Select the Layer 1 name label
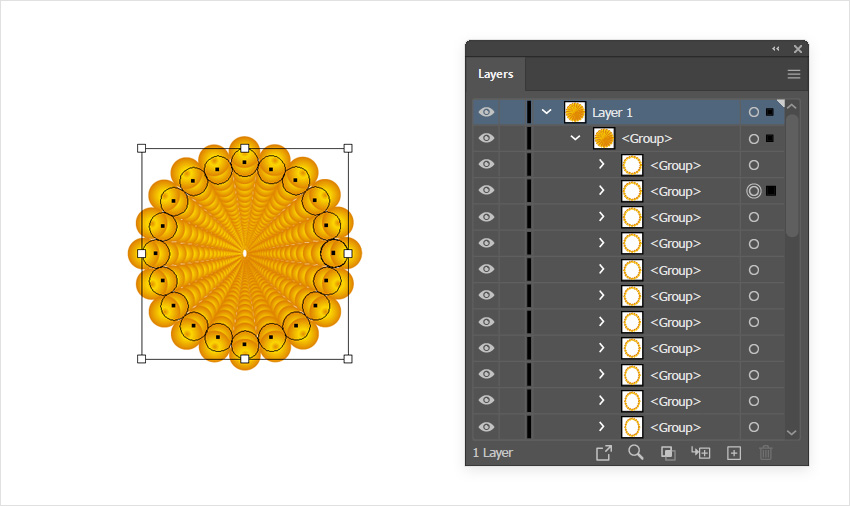850x506 pixels. [x=612, y=112]
